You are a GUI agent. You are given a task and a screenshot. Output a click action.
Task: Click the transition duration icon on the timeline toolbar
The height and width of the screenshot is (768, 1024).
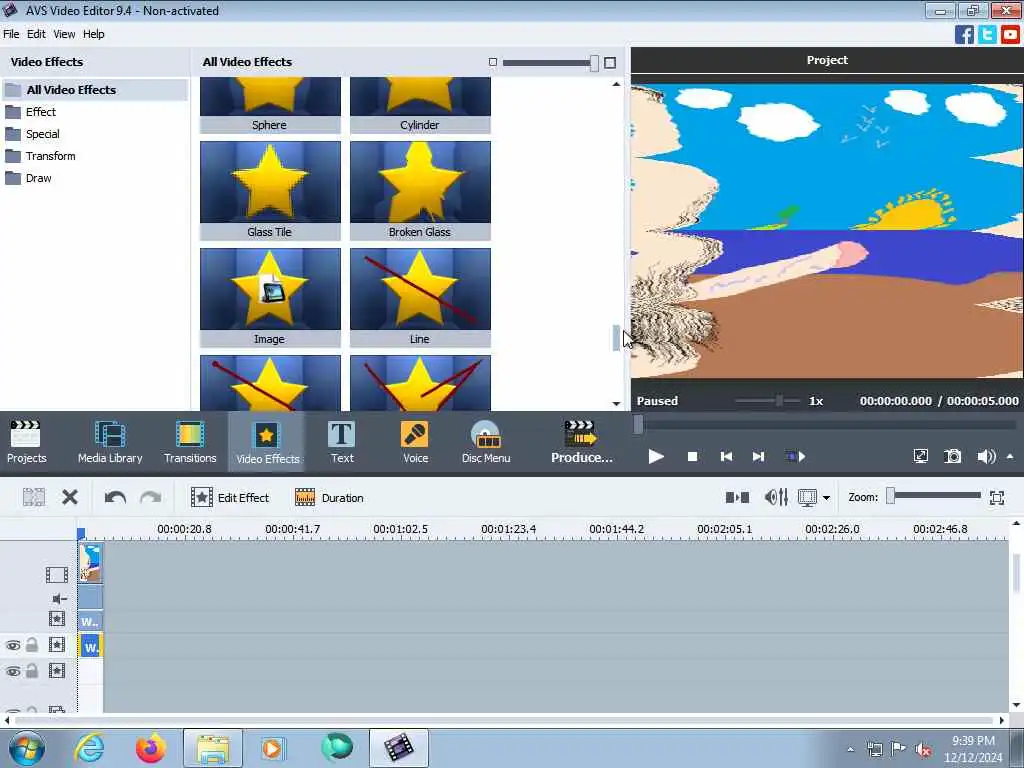coord(737,498)
